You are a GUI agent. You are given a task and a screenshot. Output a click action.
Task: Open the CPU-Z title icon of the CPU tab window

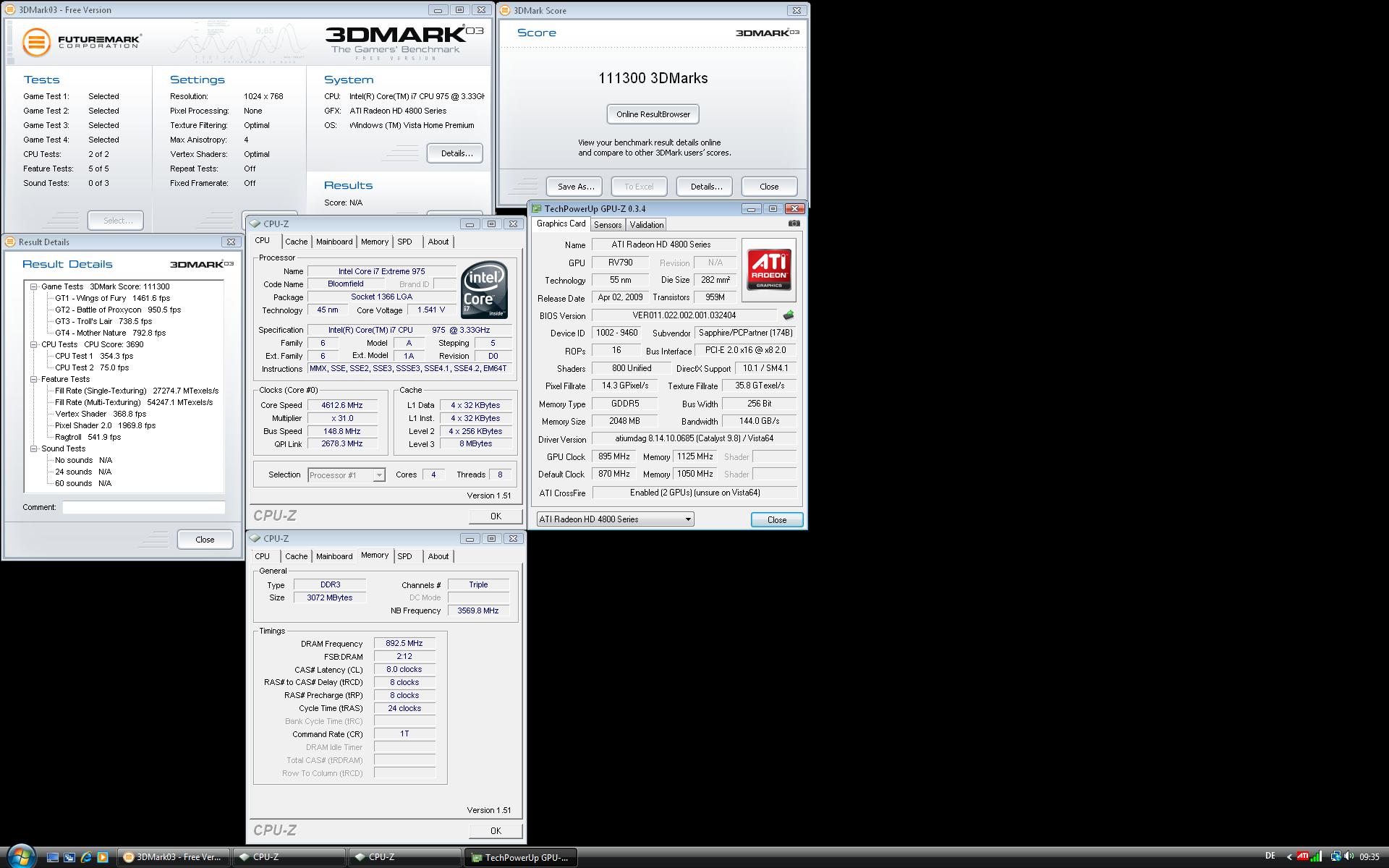(x=255, y=224)
